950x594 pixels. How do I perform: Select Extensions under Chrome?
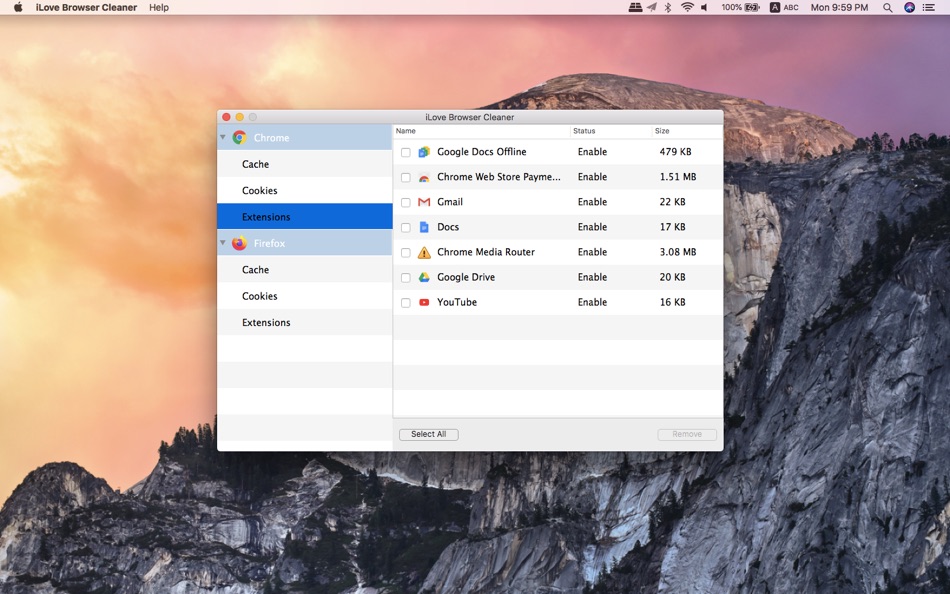pyautogui.click(x=305, y=217)
